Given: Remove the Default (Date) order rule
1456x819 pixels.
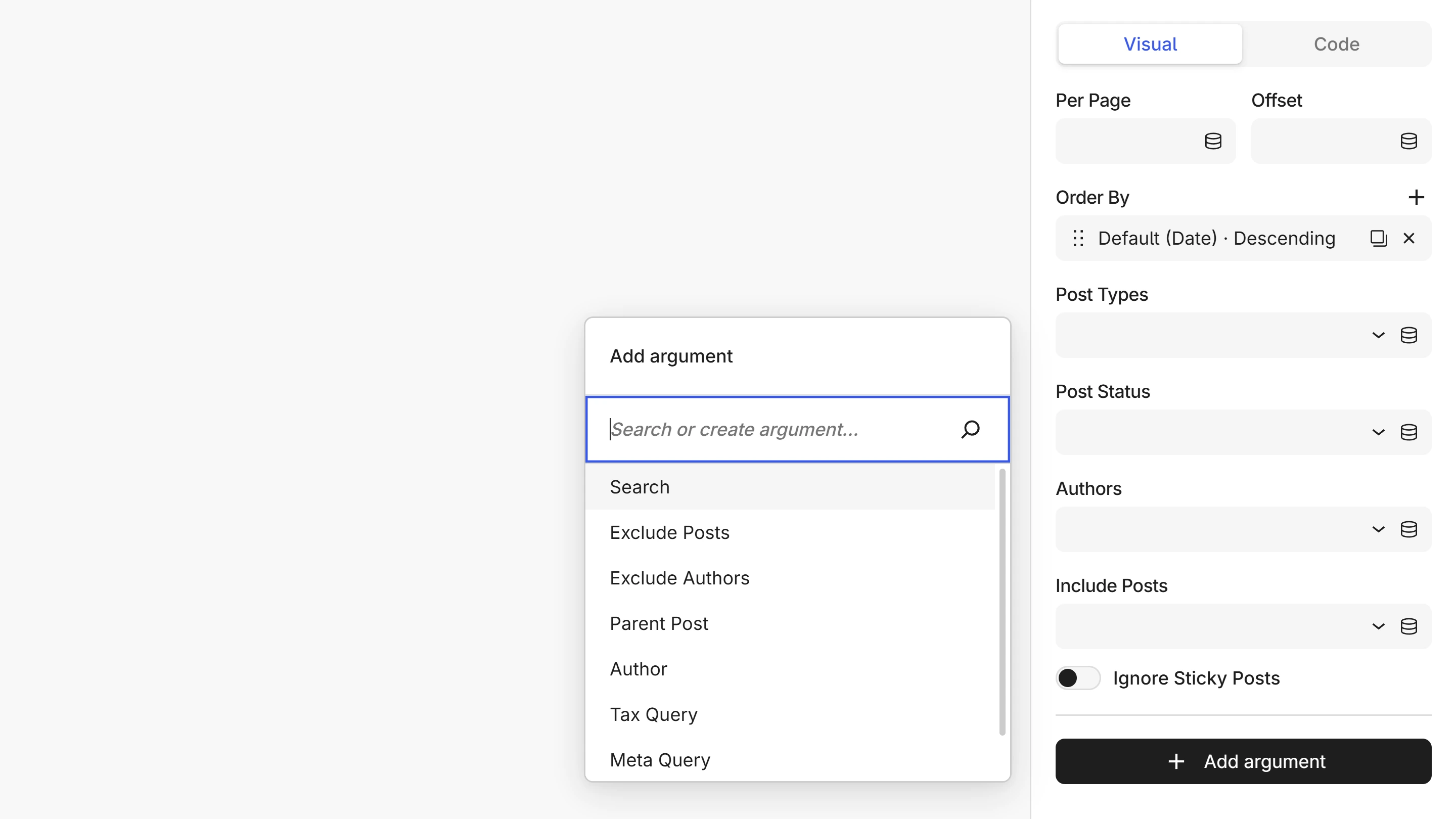Looking at the screenshot, I should click(1408, 238).
